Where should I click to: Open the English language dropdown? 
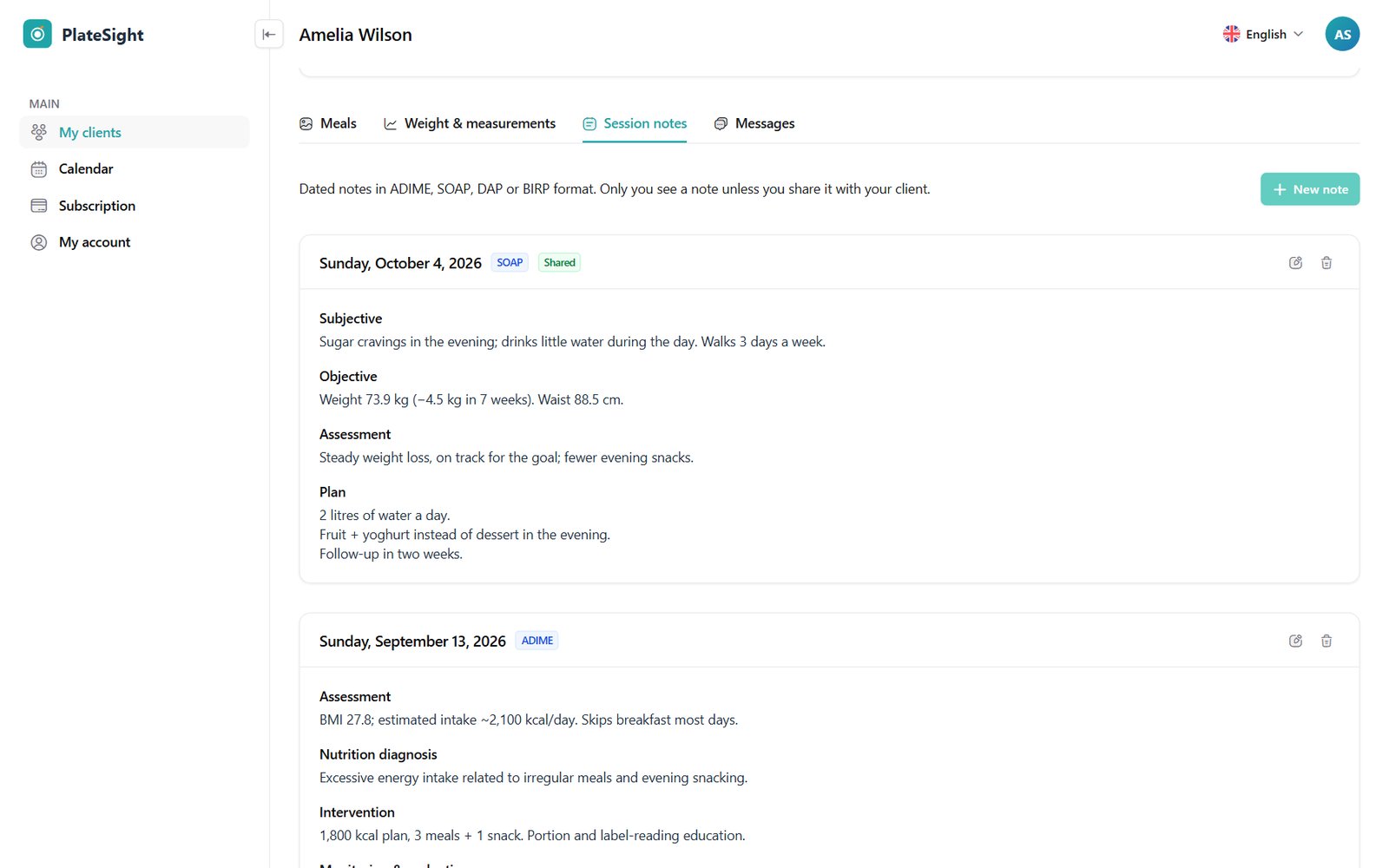tap(1263, 34)
